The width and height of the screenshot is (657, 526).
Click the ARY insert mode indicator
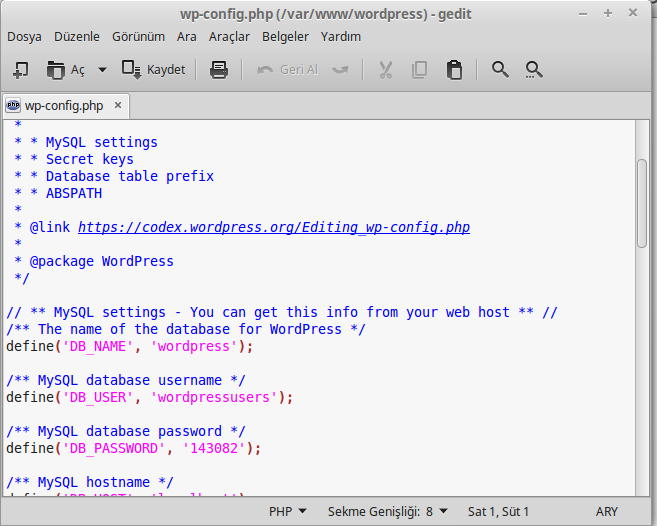coord(606,512)
